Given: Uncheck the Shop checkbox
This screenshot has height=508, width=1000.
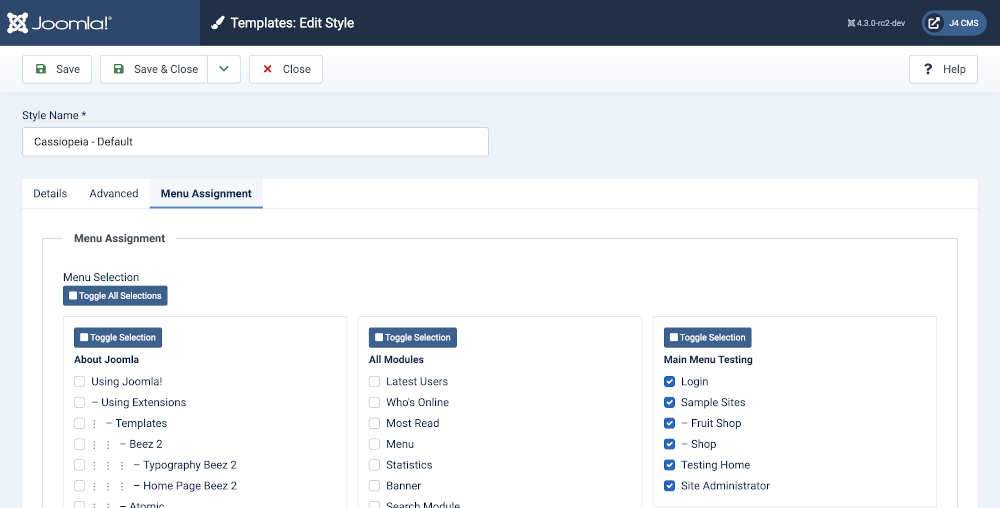Looking at the screenshot, I should [x=670, y=444].
